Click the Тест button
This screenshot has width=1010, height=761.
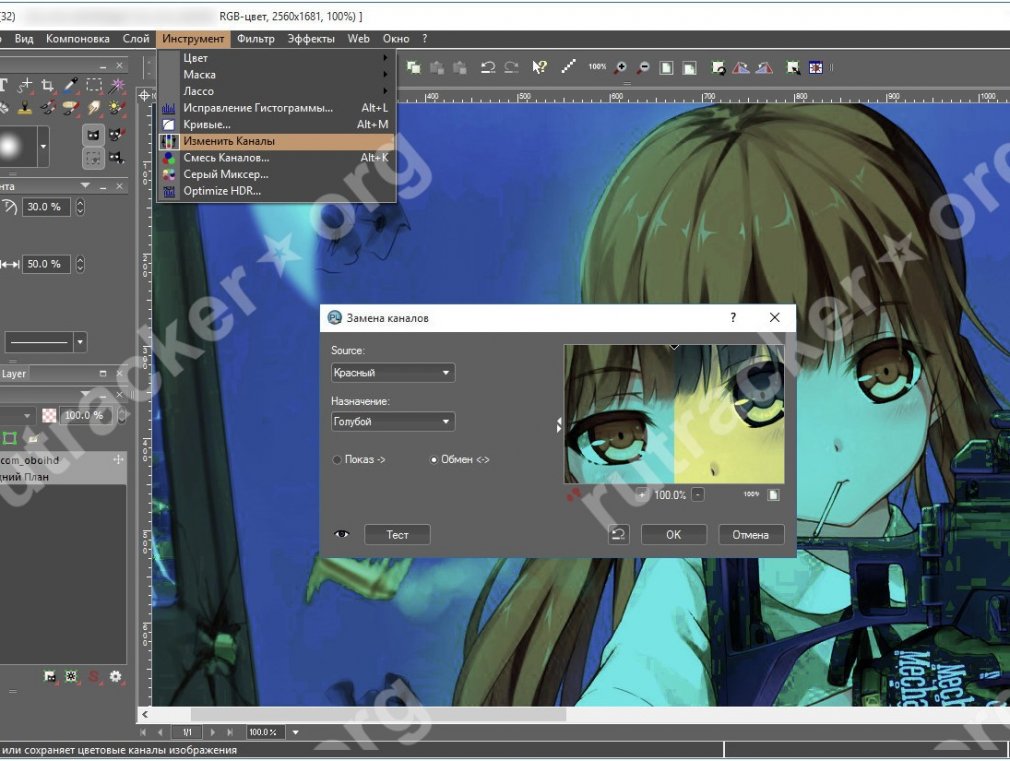[x=397, y=534]
